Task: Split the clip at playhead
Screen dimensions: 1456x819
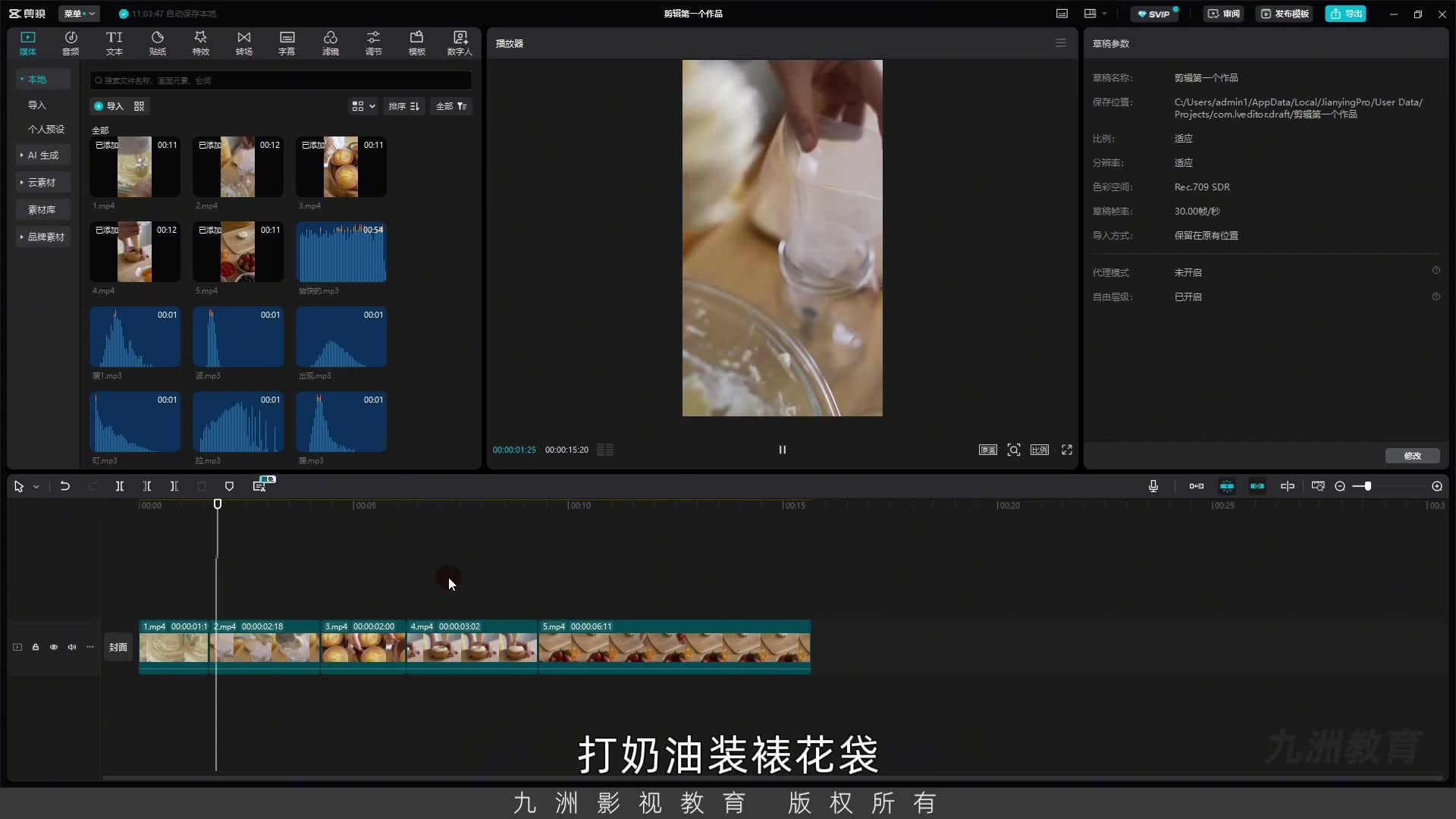Action: 120,486
